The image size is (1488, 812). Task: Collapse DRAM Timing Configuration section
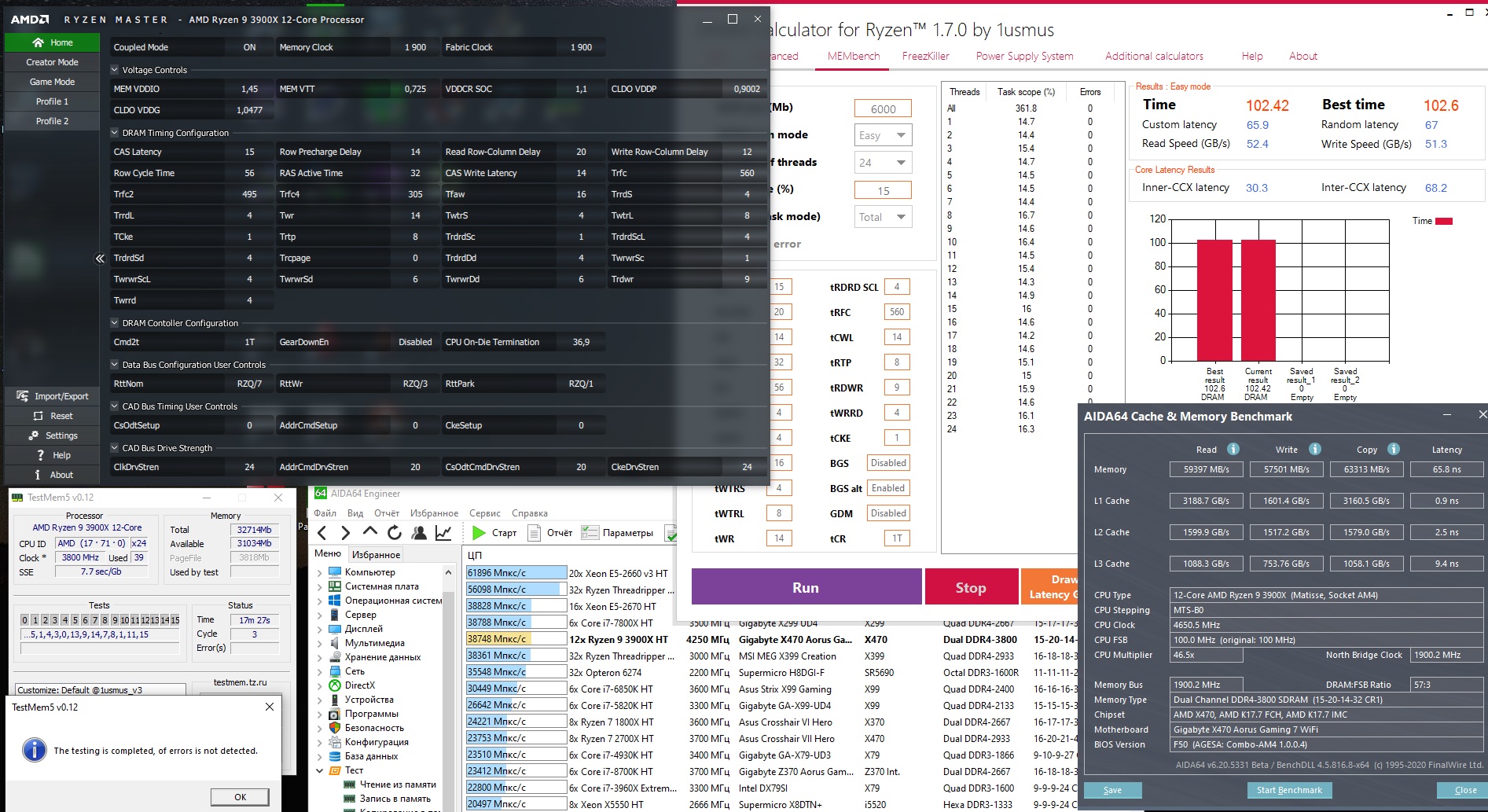[x=115, y=133]
